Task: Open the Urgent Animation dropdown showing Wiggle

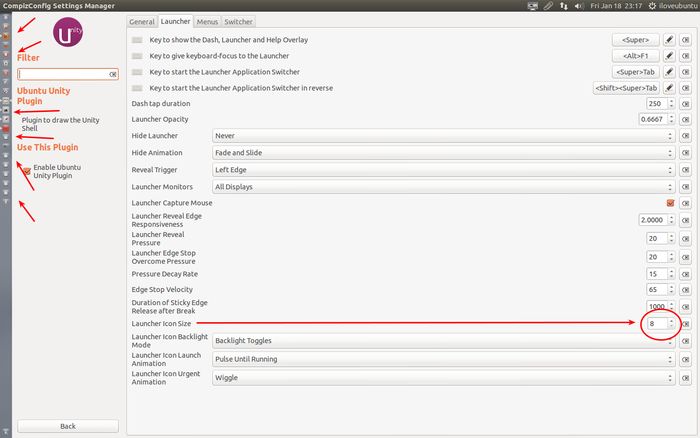Action: [x=443, y=378]
